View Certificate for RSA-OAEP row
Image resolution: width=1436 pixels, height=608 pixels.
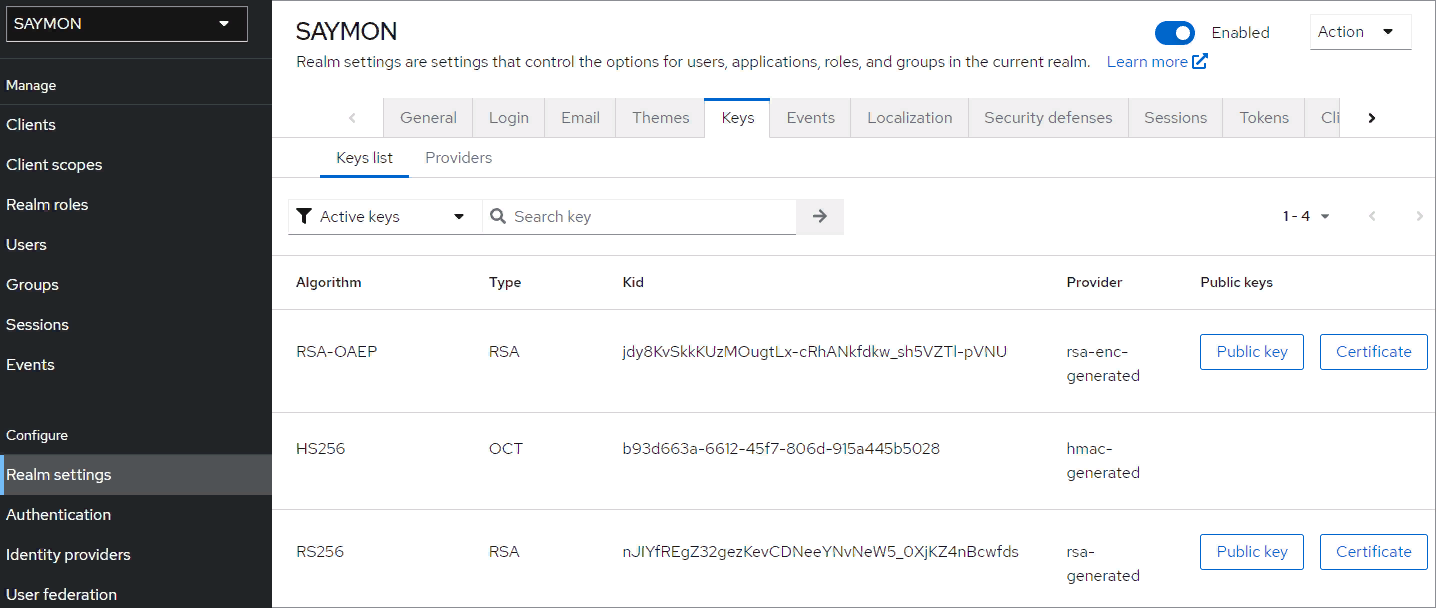tap(1374, 352)
